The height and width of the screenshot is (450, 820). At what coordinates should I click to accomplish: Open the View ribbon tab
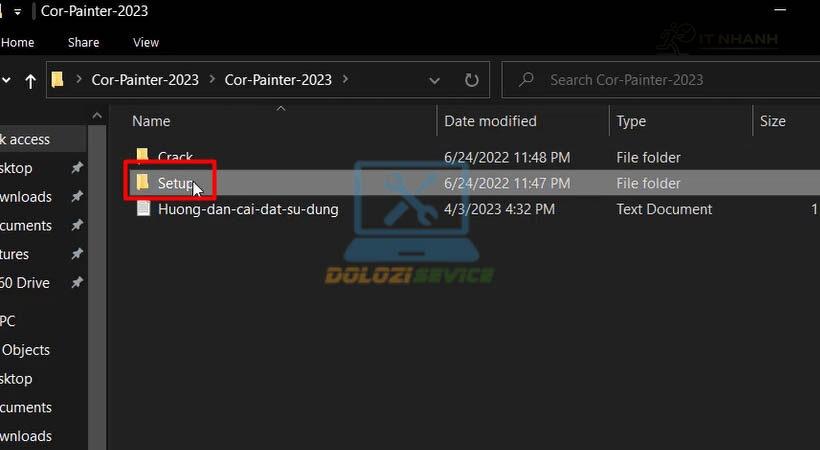pyautogui.click(x=146, y=42)
